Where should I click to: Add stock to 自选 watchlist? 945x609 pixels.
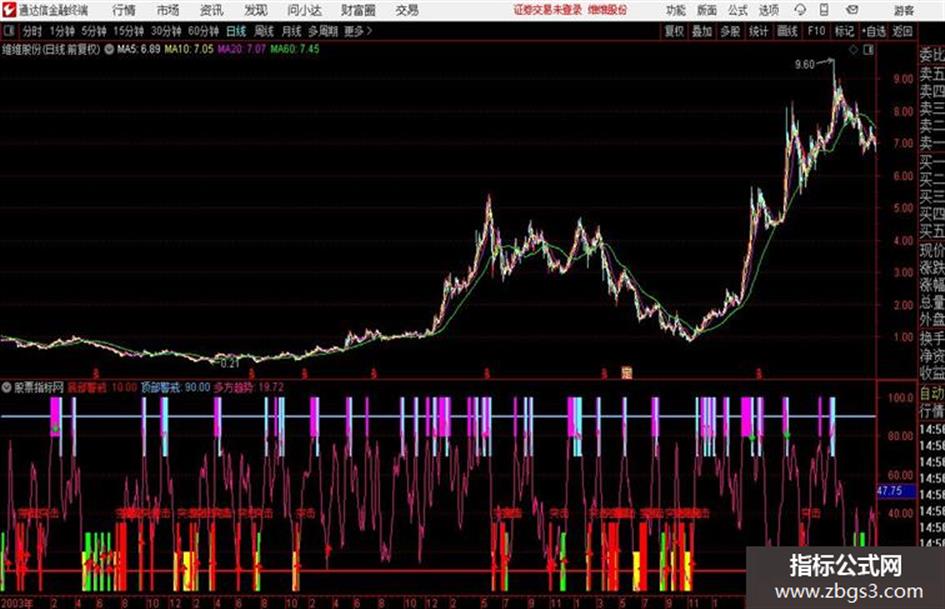[874, 31]
